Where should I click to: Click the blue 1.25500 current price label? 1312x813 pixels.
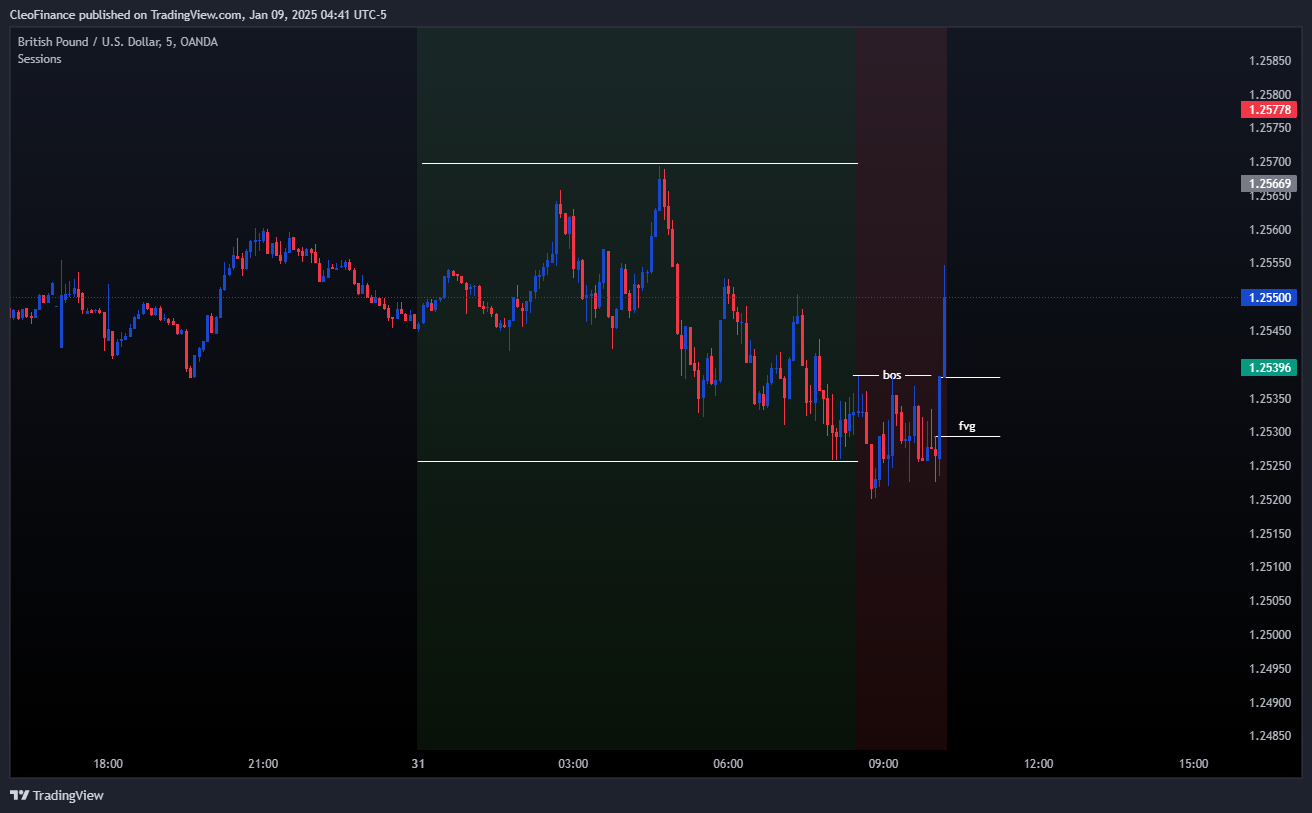click(x=1268, y=297)
